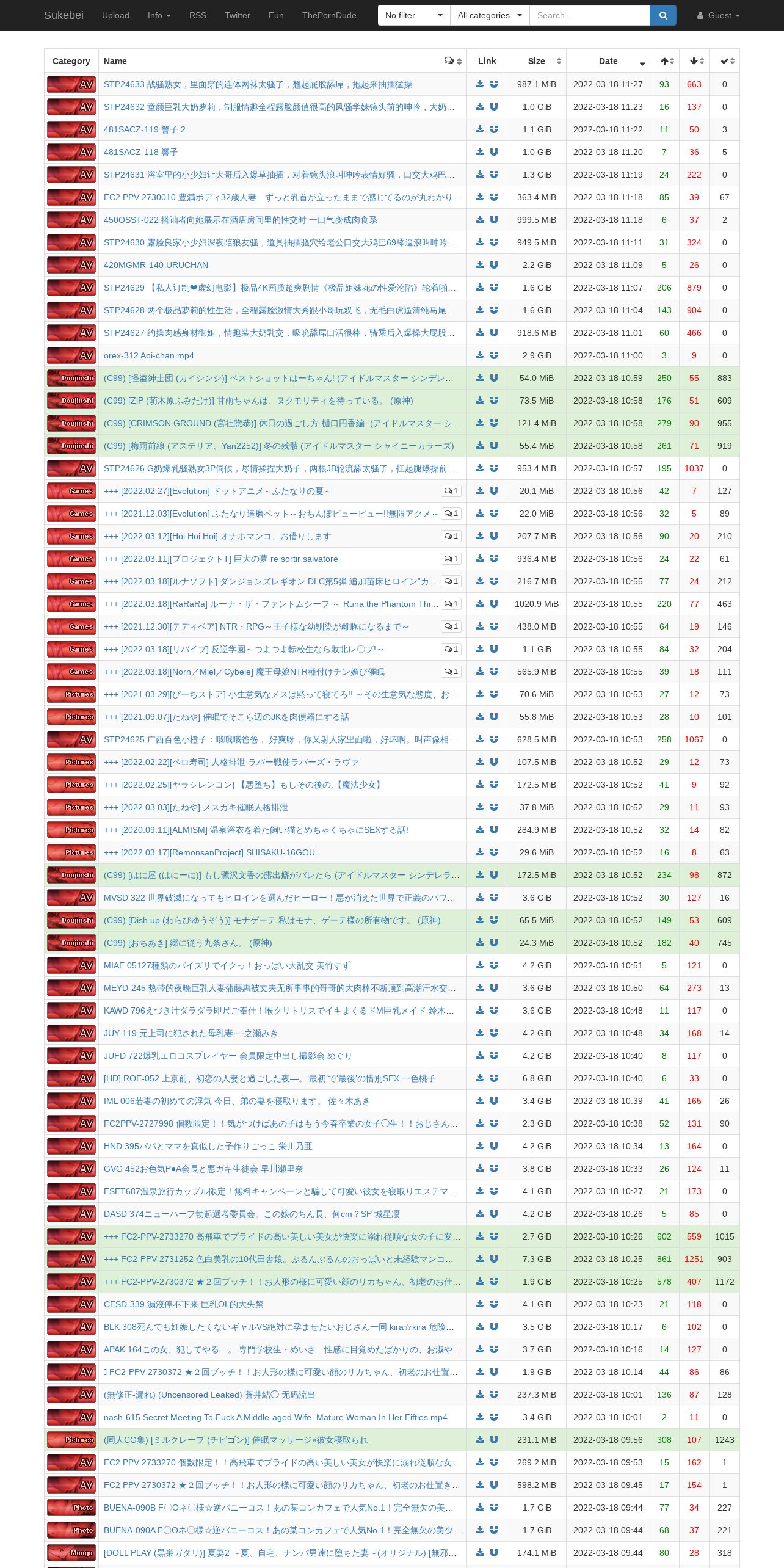Open the CESD-339 torrent title
Screen dimensions: 784x1568
[184, 1304]
